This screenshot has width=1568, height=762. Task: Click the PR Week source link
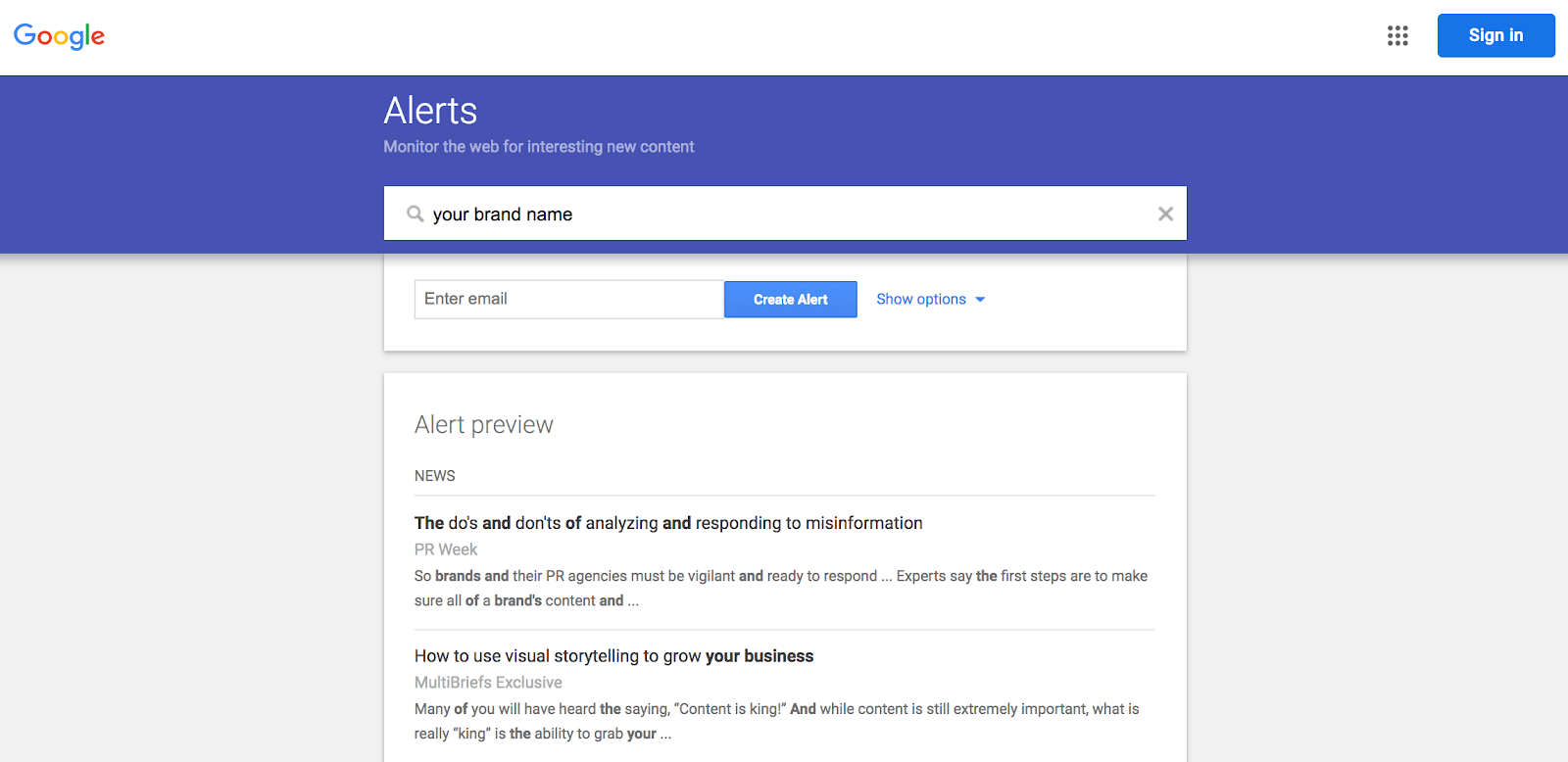(445, 549)
